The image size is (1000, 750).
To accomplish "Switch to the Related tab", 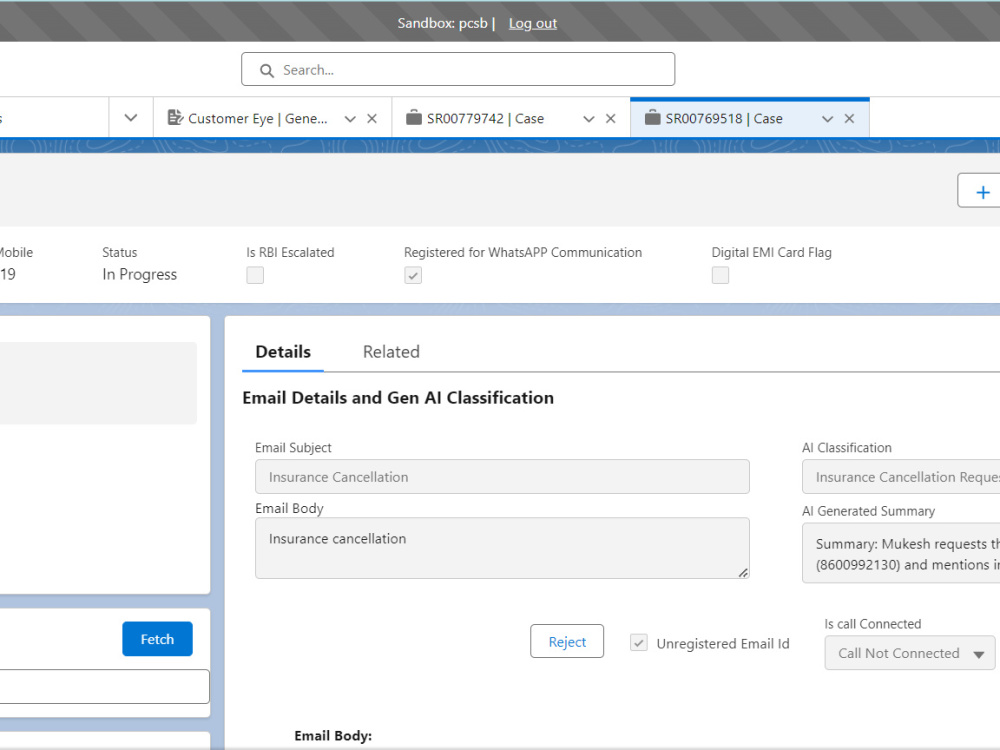I will pos(391,352).
